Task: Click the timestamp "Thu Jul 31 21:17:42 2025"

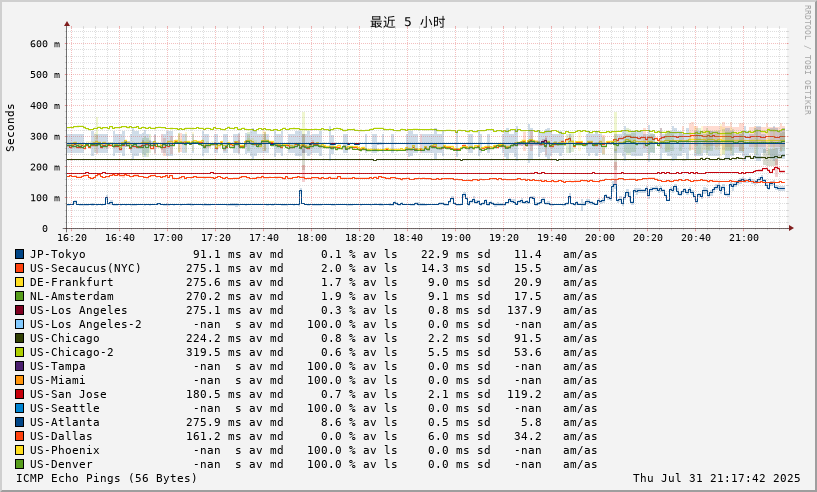Action: (x=716, y=478)
